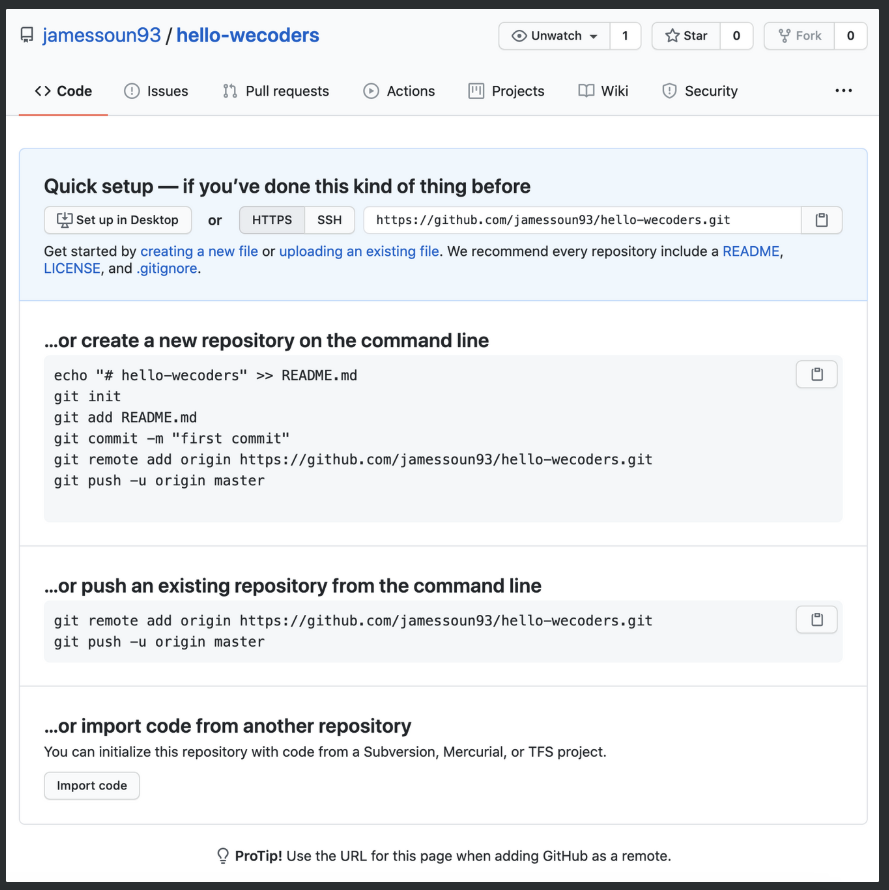Follow the uploading an existing file link
889x890 pixels.
tap(359, 251)
